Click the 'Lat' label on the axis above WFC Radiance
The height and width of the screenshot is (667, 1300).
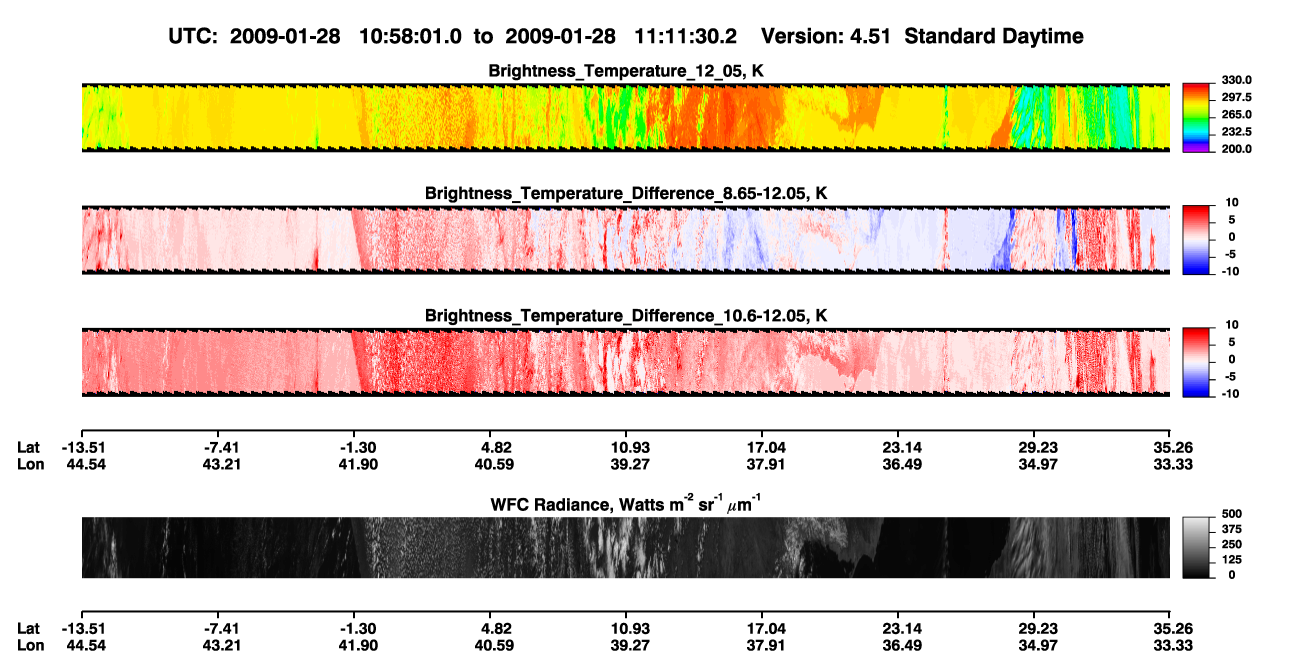pos(28,447)
